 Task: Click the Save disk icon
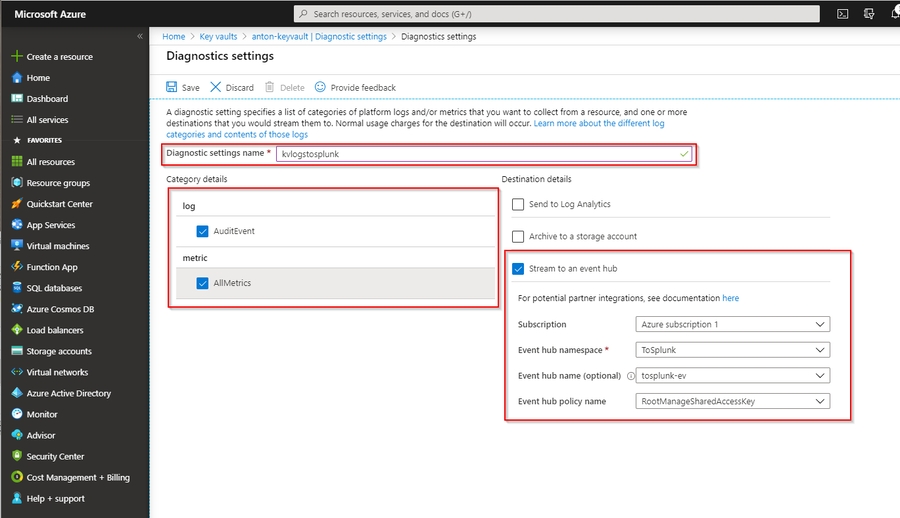pos(172,88)
